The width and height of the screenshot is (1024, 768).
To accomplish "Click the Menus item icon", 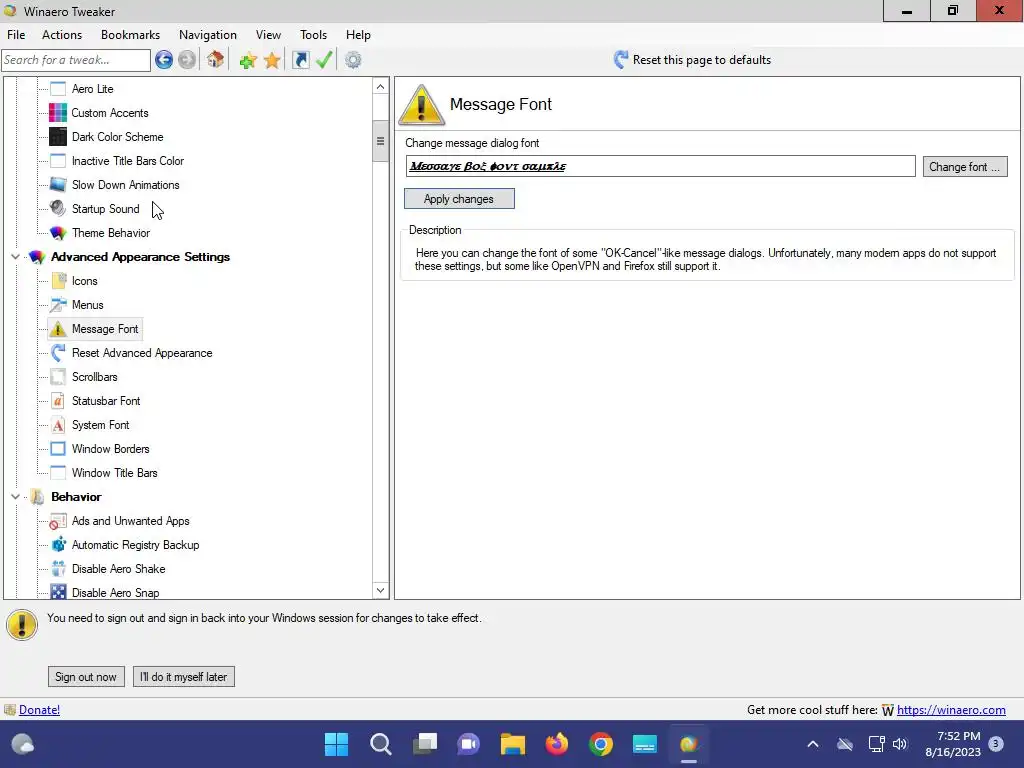I will (58, 305).
